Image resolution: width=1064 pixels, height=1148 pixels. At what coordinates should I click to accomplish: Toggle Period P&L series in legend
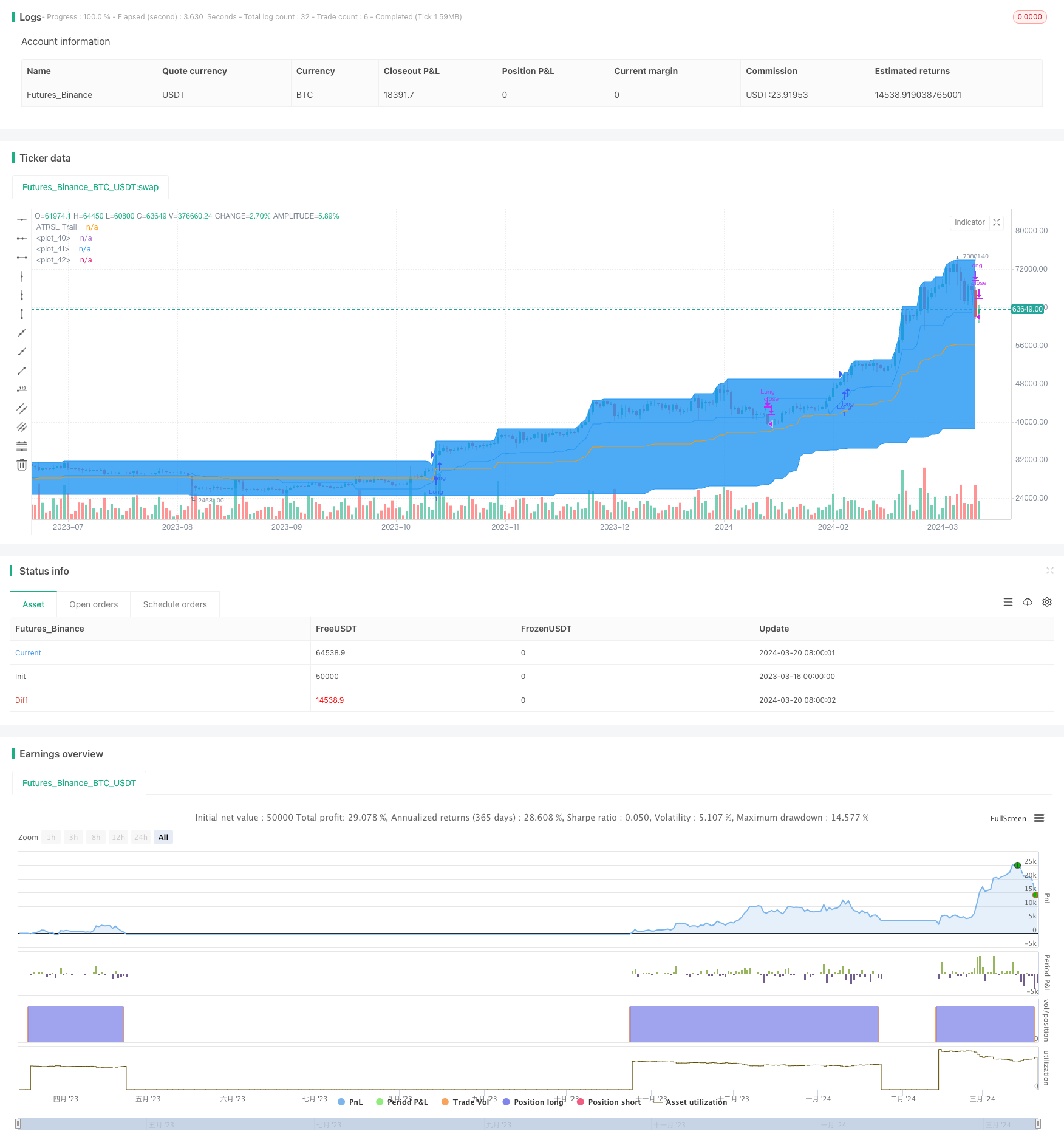point(402,1102)
